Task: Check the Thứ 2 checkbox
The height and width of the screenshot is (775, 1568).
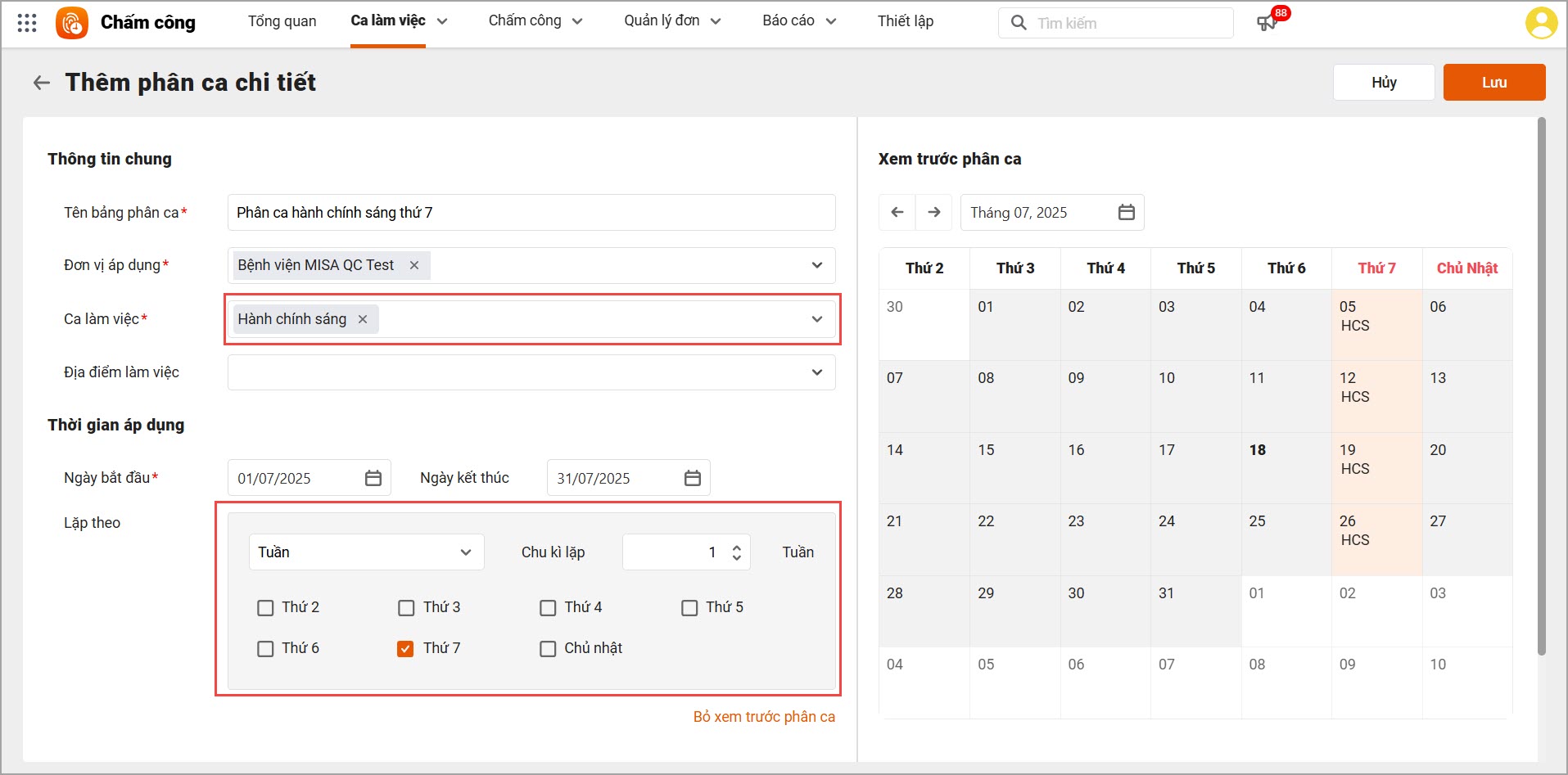Action: pos(265,608)
